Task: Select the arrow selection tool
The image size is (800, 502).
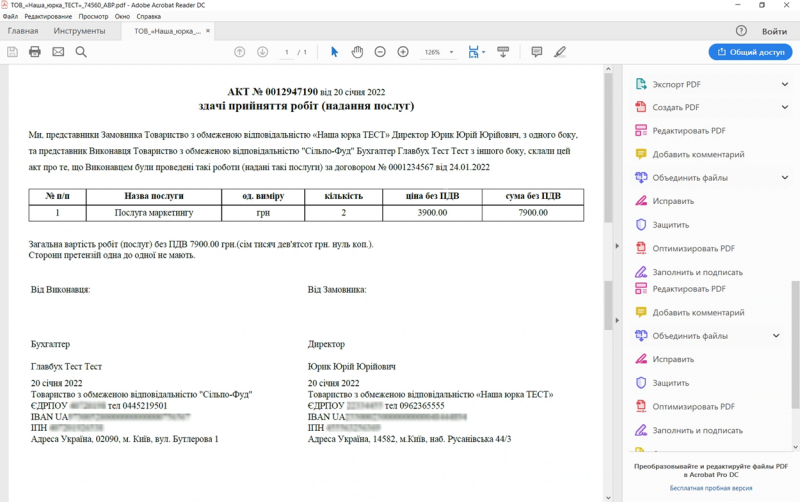Action: pyautogui.click(x=335, y=52)
